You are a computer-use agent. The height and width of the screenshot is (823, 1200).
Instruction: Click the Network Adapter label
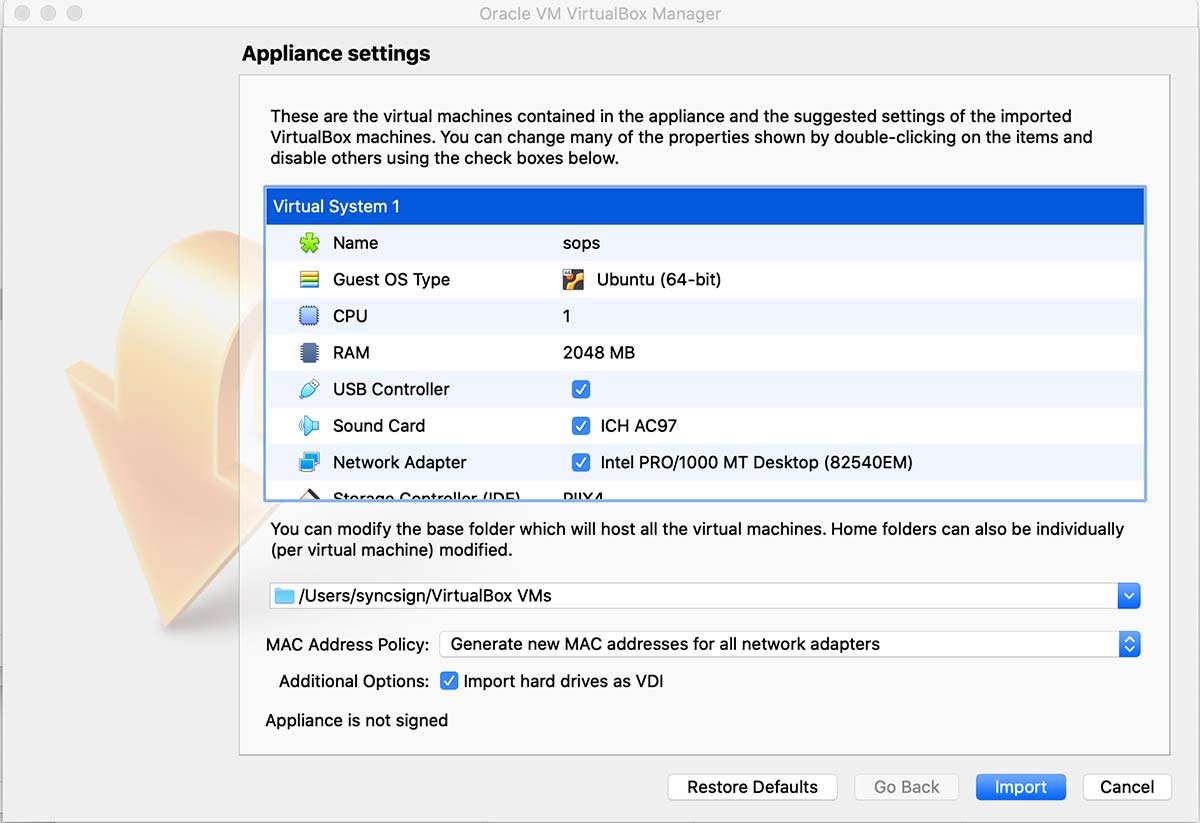coord(400,462)
